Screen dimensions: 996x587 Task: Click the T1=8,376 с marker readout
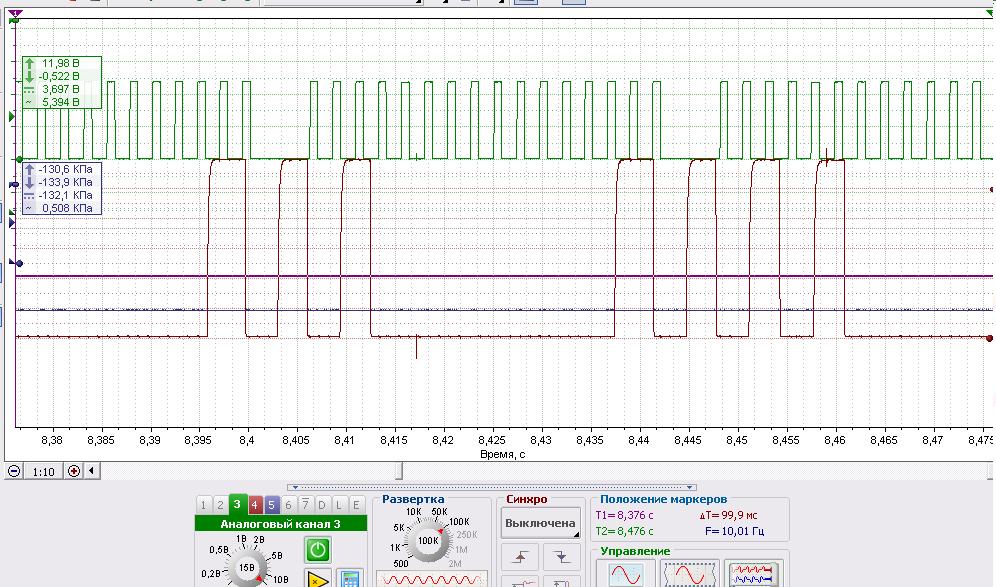(x=624, y=515)
